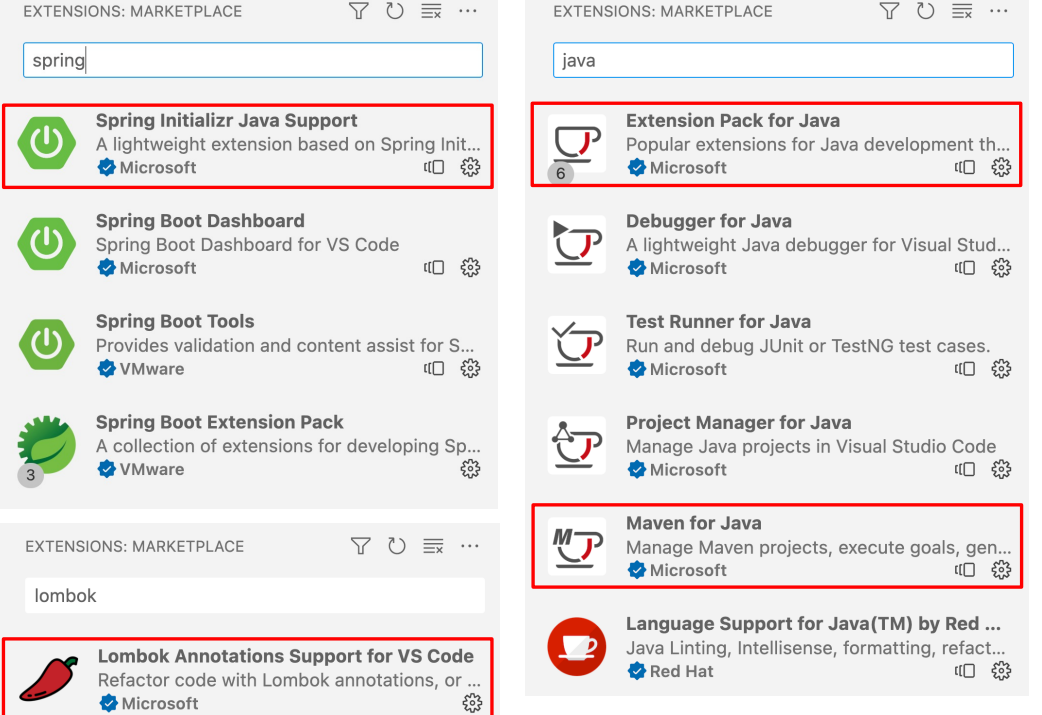Open Language Support for Java(TM) by Red title
Viewport: 1042px width, 715px height.
813,623
